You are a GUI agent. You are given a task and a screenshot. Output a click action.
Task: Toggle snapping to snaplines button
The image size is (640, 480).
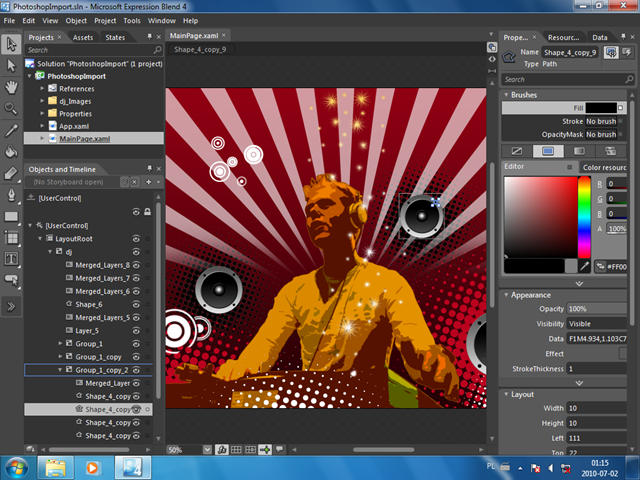pyautogui.click(x=265, y=449)
